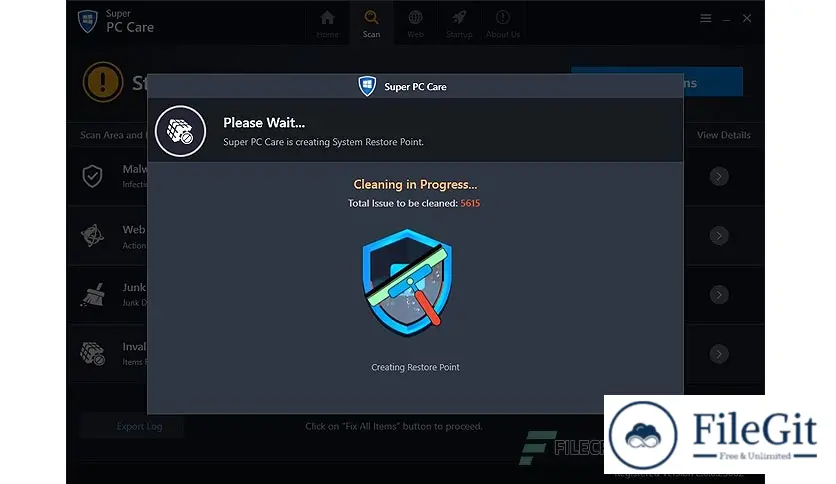Image resolution: width=836 pixels, height=484 pixels.
Task: Minimize the Super PC Care window
Action: (x=726, y=19)
